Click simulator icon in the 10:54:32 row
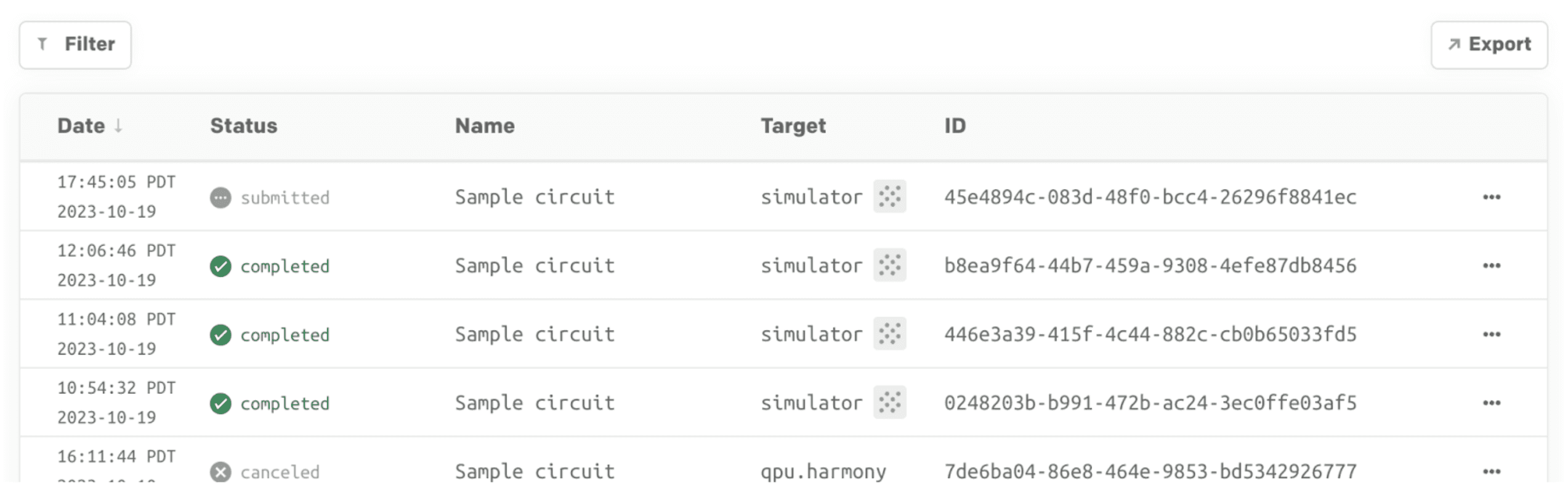Screen dimensions: 1568x496 click(x=889, y=402)
